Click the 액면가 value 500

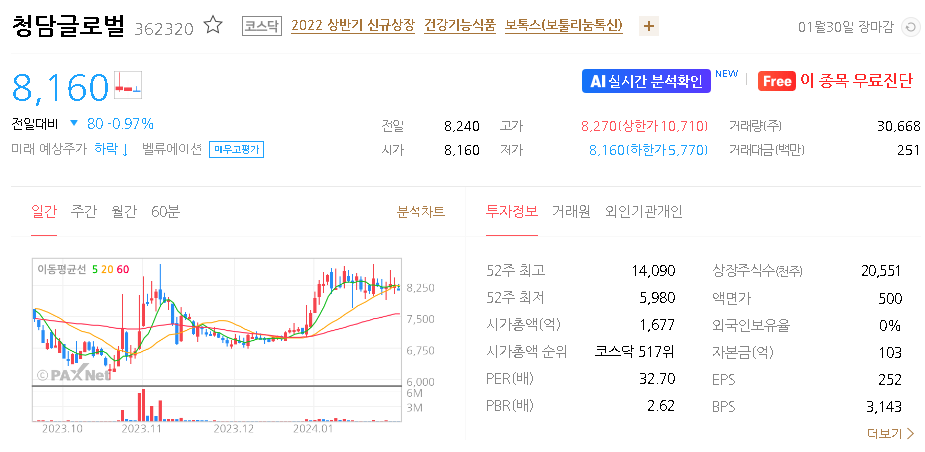point(890,298)
